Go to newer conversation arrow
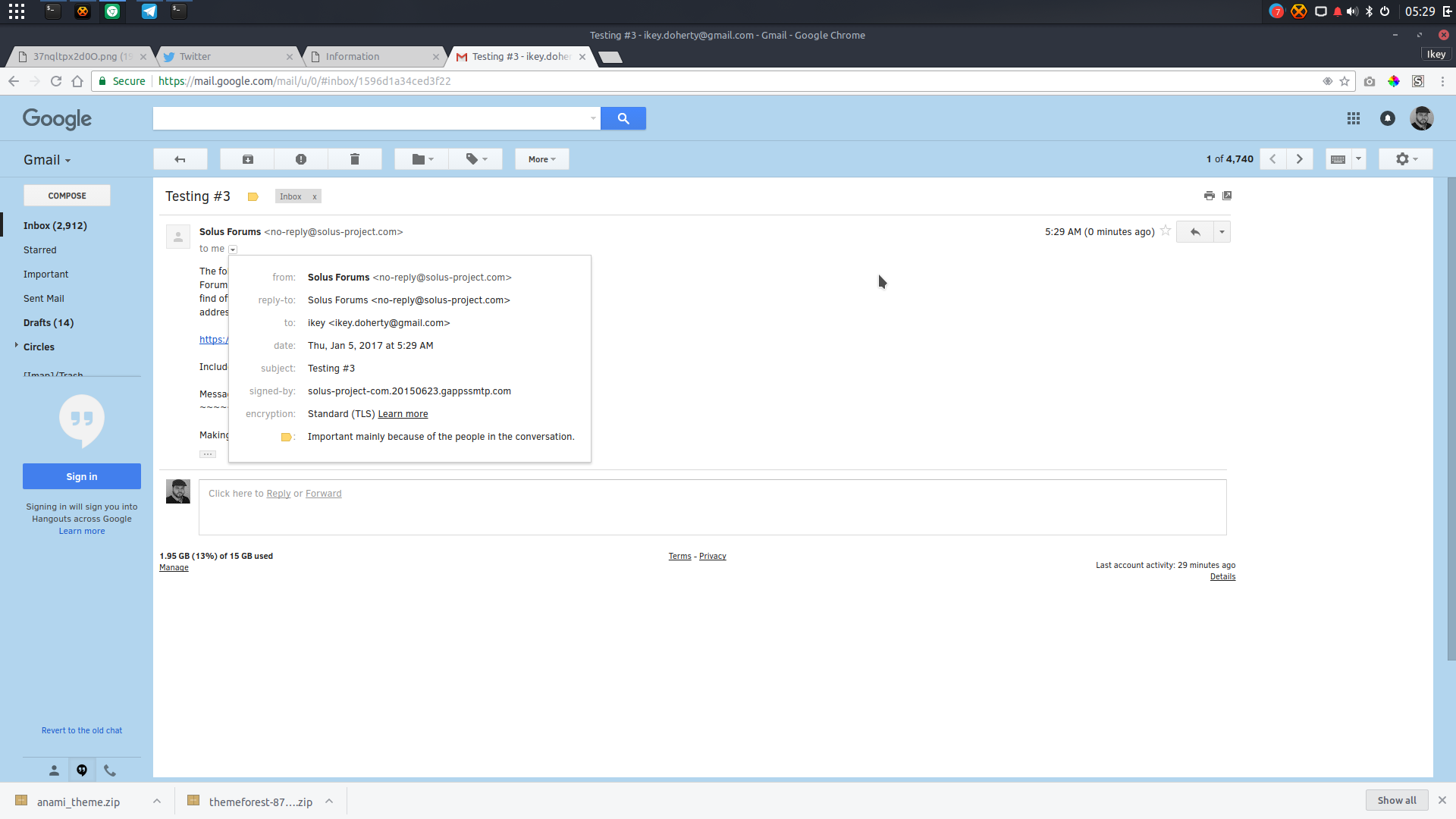 pos(1273,159)
